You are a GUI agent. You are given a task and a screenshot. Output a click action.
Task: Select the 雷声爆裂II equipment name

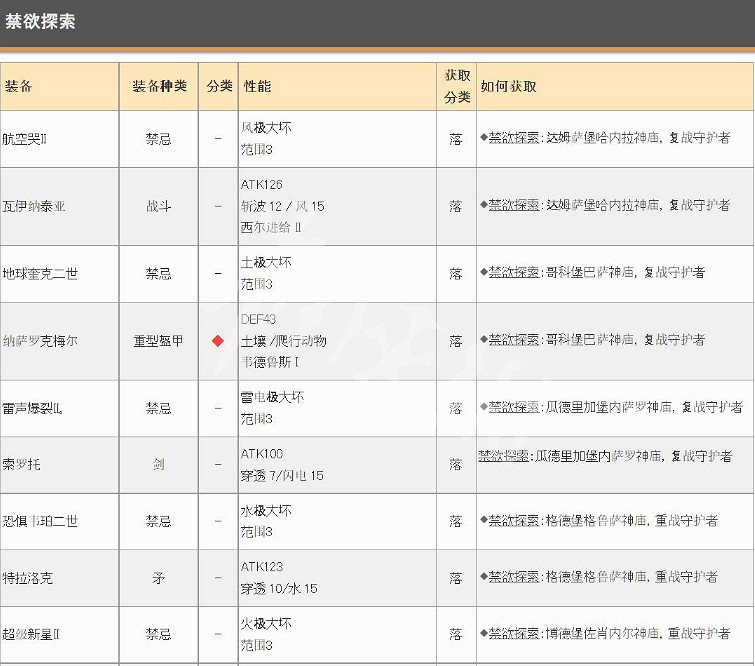(32, 409)
